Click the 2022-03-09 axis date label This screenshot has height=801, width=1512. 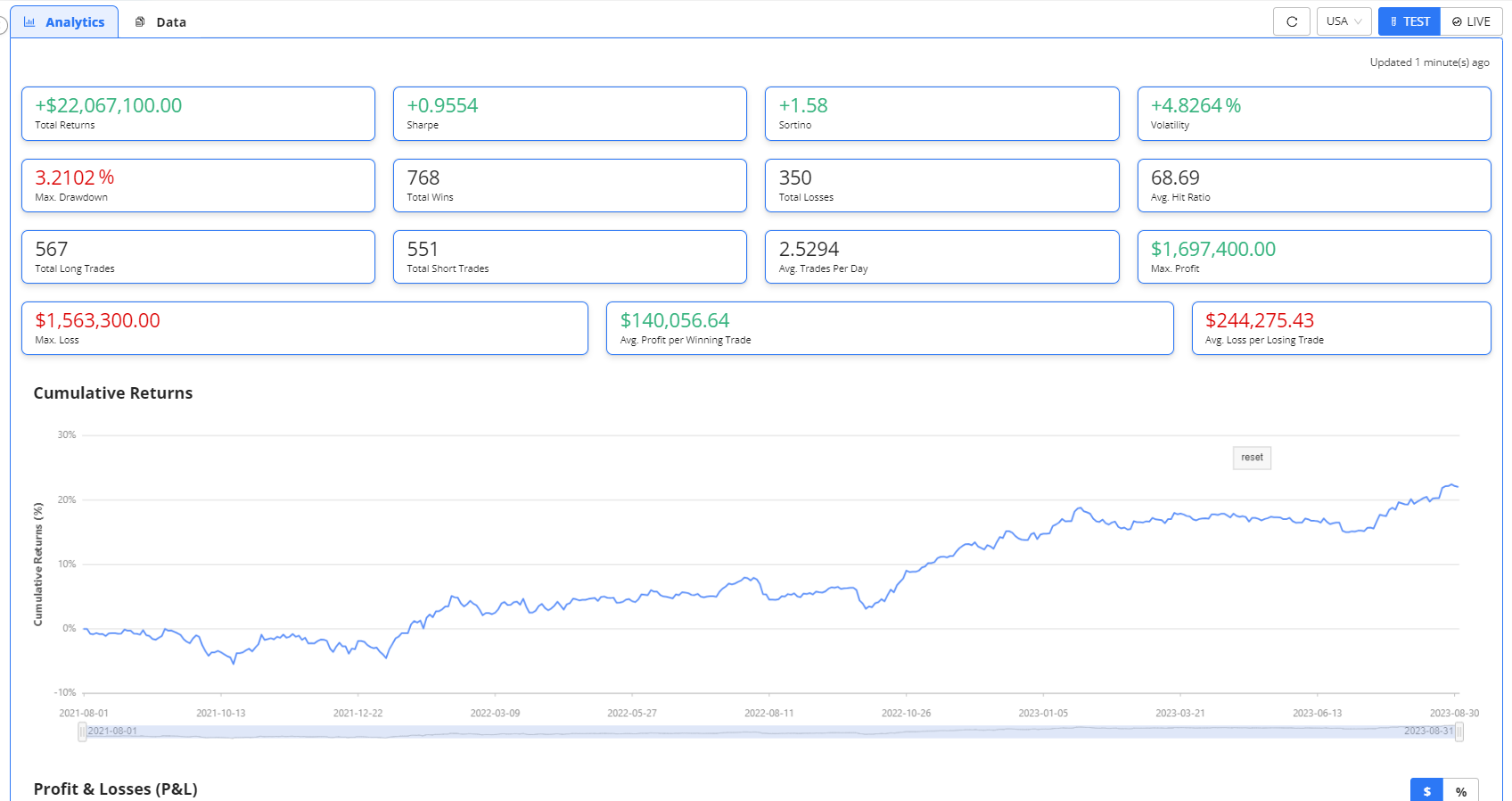[x=495, y=714]
